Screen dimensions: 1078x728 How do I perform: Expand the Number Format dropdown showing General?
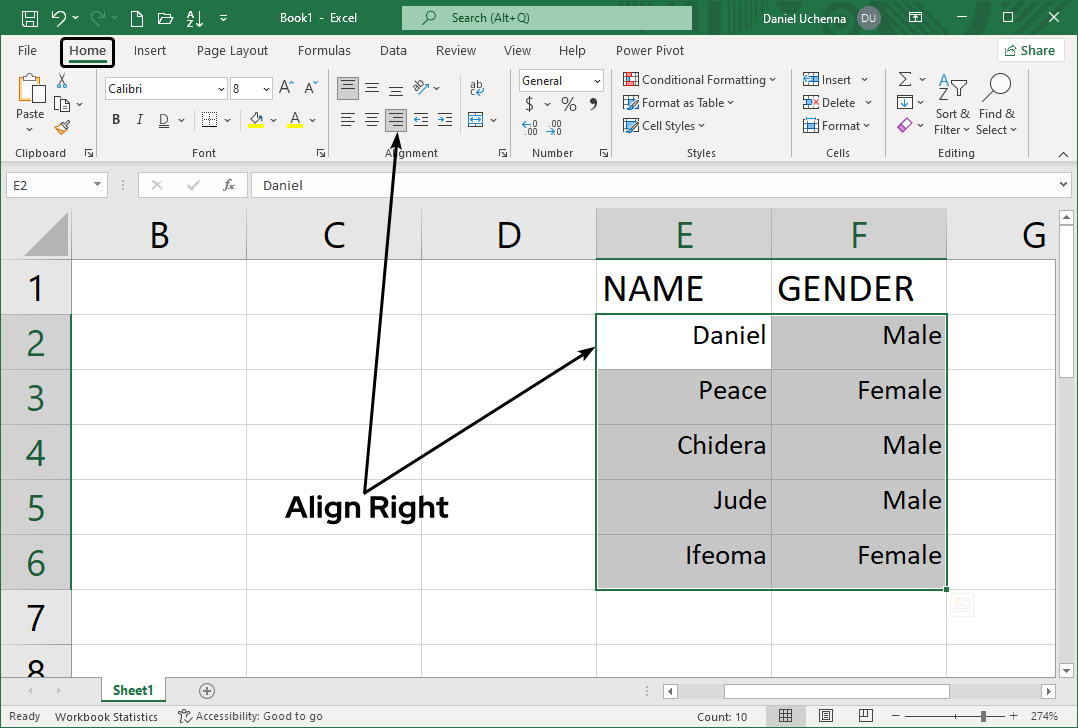[595, 80]
